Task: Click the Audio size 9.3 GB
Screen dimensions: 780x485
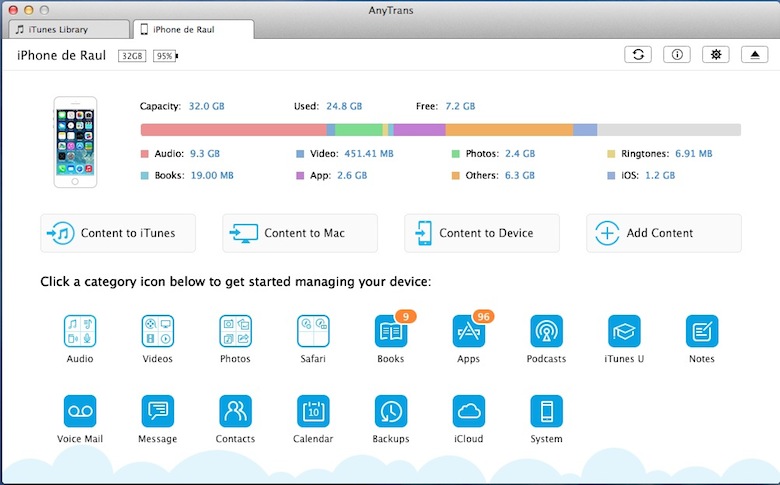Action: (x=205, y=154)
